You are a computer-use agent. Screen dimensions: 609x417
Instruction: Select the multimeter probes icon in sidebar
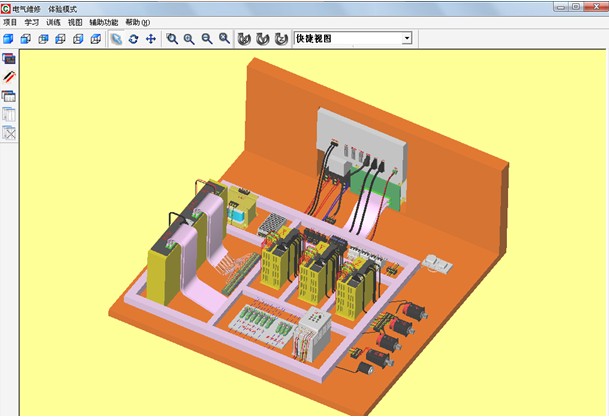click(9, 77)
